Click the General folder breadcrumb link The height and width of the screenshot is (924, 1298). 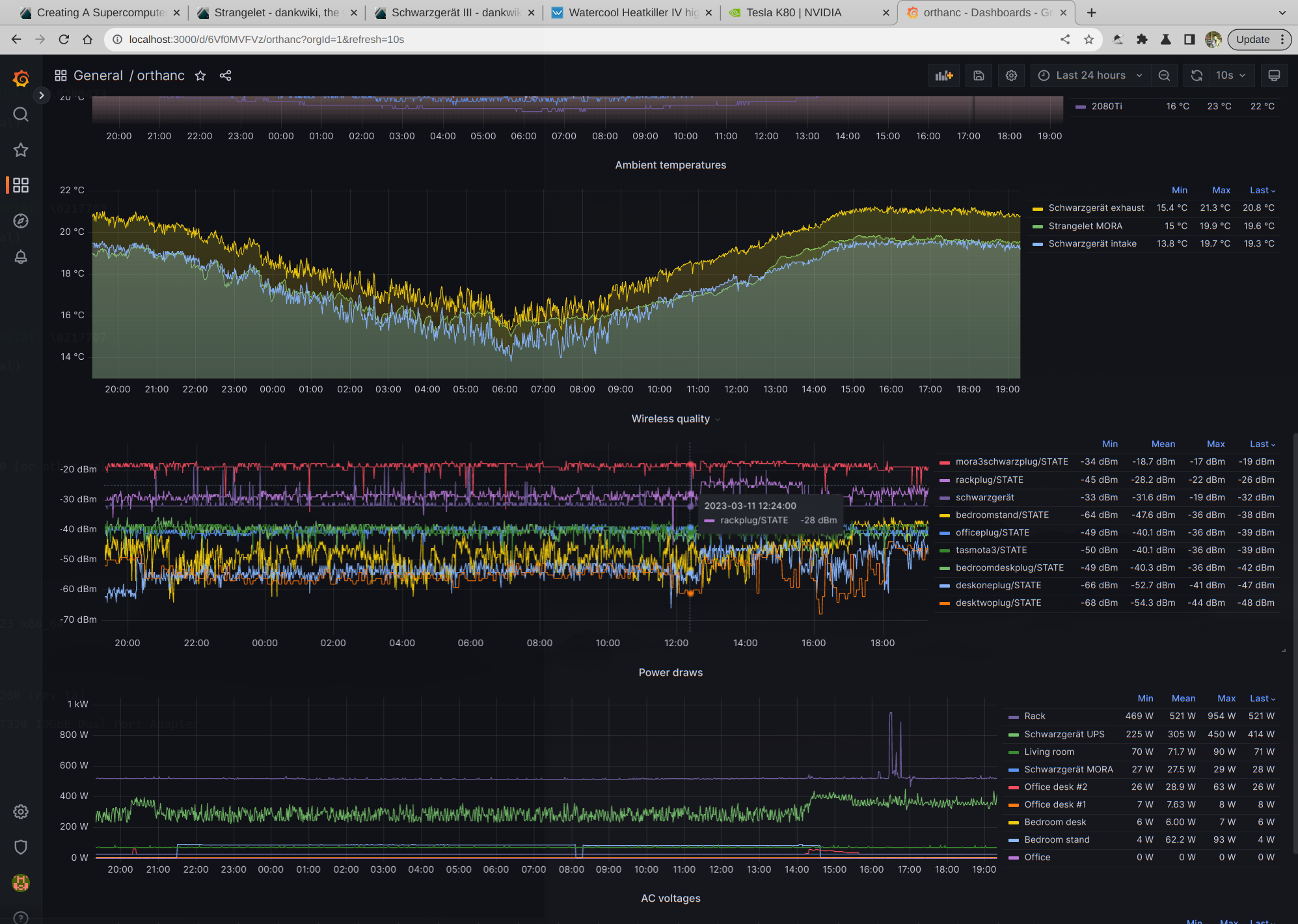click(98, 75)
